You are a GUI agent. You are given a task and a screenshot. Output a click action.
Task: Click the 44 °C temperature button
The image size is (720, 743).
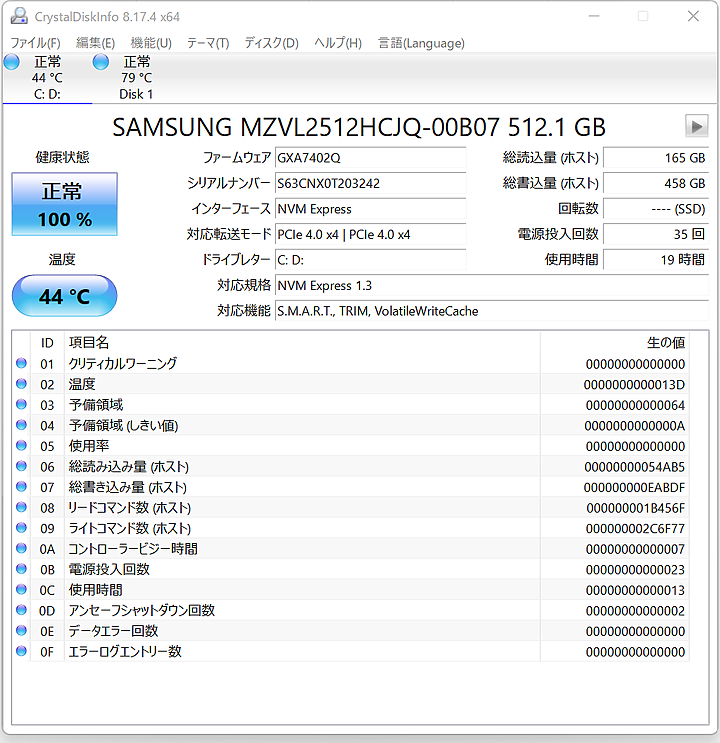[64, 296]
